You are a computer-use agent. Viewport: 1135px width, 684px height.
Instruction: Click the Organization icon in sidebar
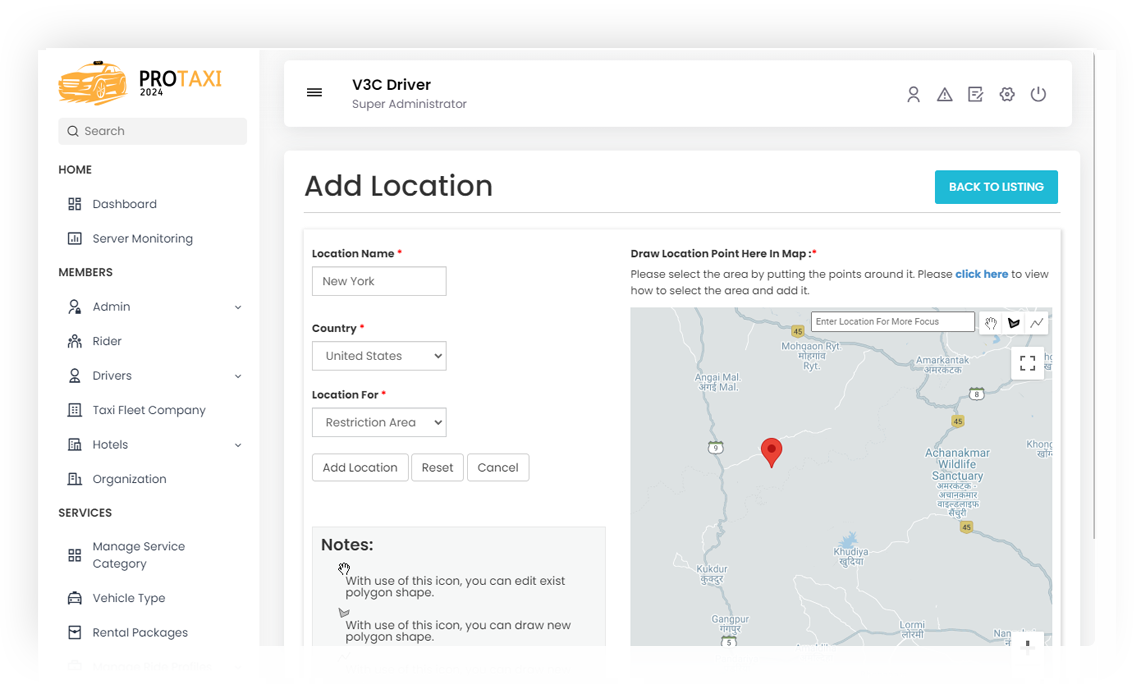coord(75,479)
